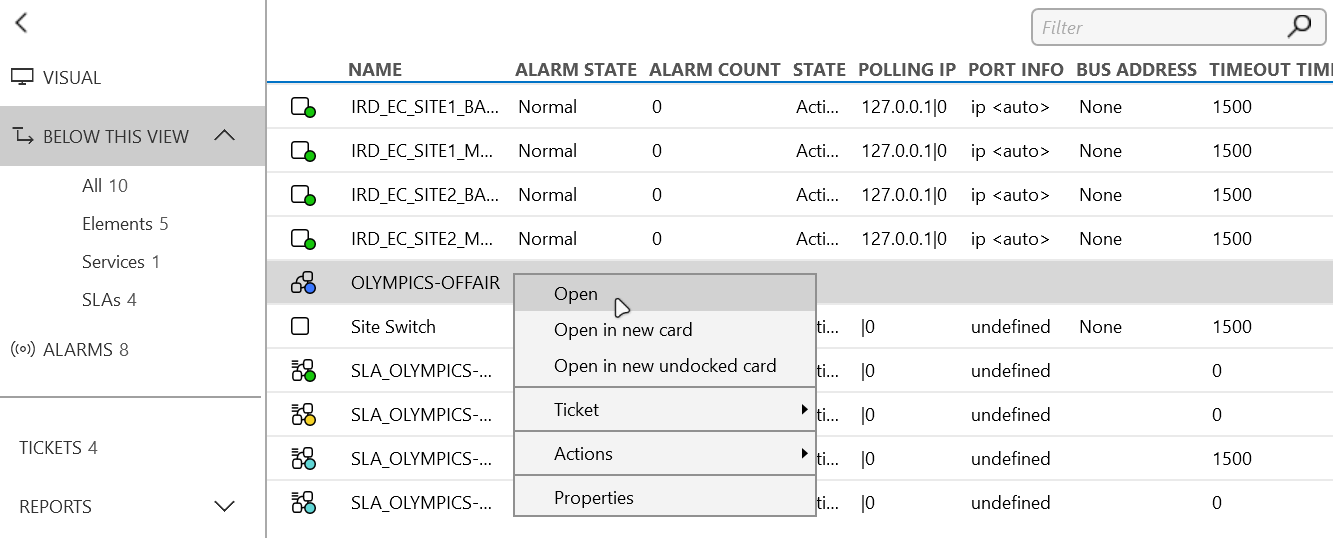Click the search magnifier icon in Filter
This screenshot has width=1333, height=538.
pyautogui.click(x=1299, y=27)
